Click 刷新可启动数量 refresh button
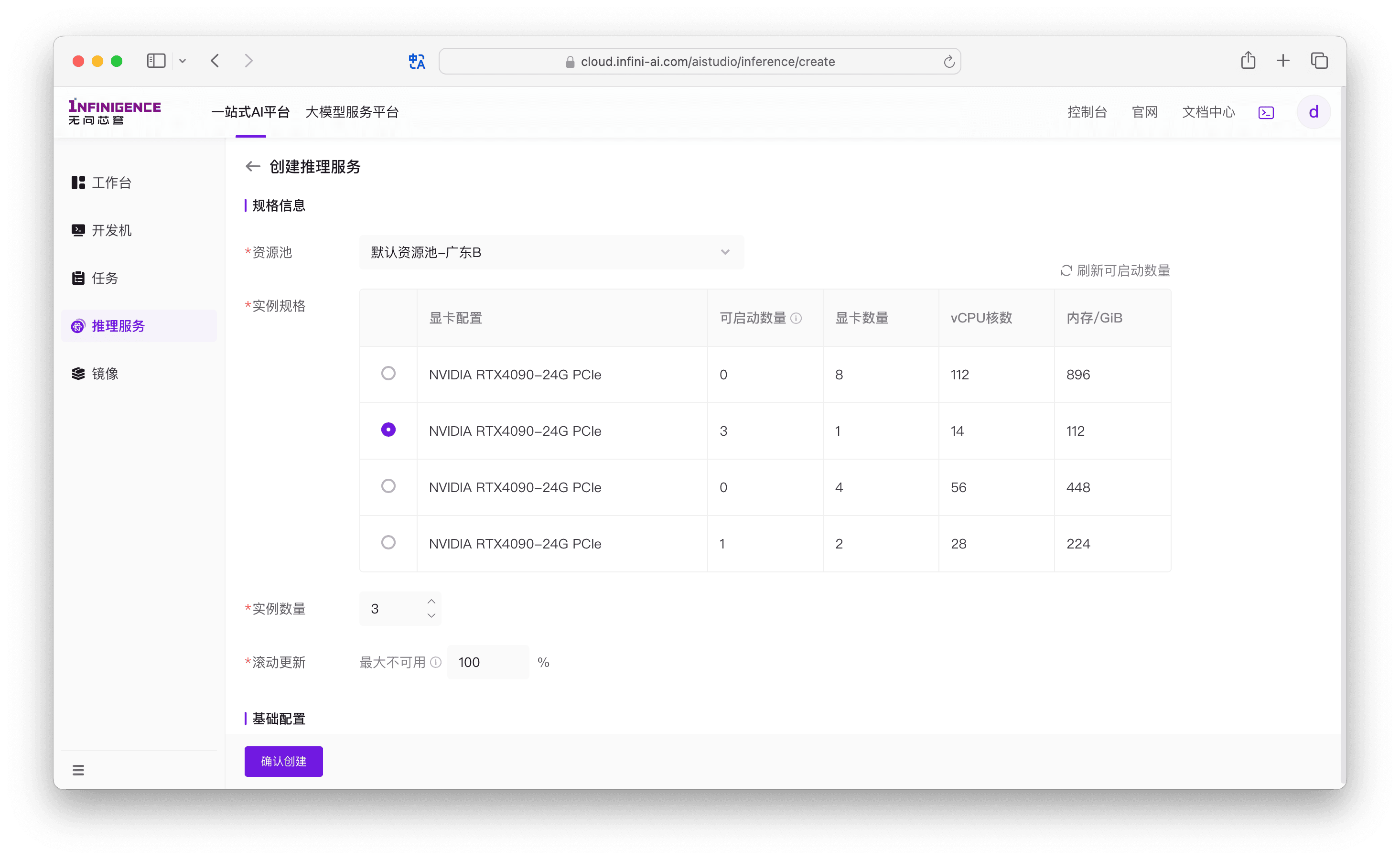The image size is (1400, 860). 1115,271
